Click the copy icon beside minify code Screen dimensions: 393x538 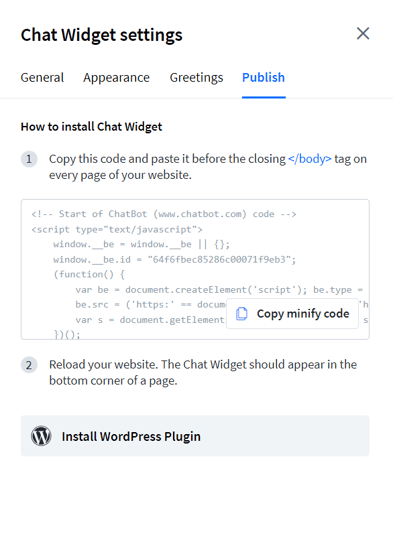(242, 314)
